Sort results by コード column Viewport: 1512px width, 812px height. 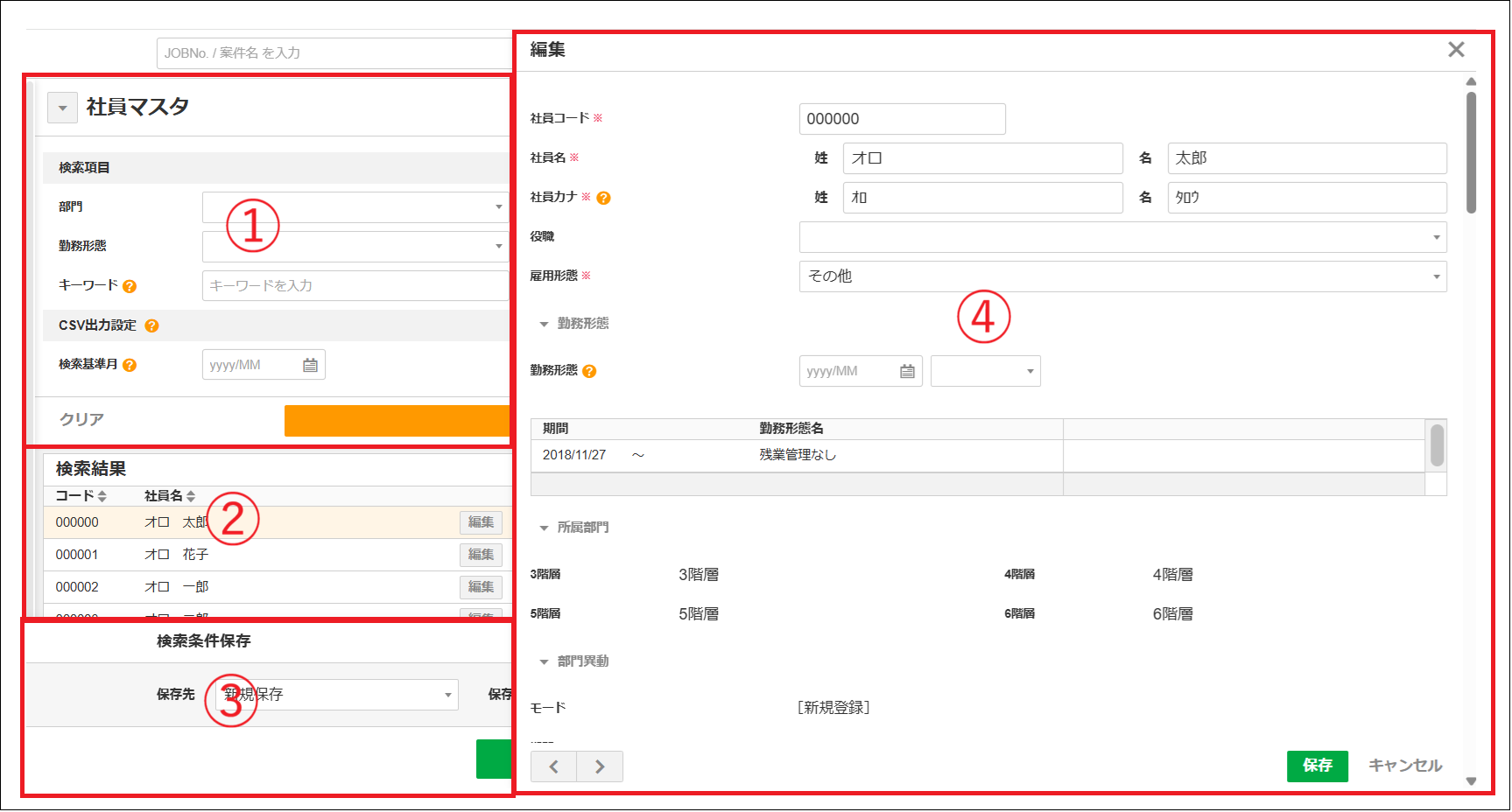(81, 496)
